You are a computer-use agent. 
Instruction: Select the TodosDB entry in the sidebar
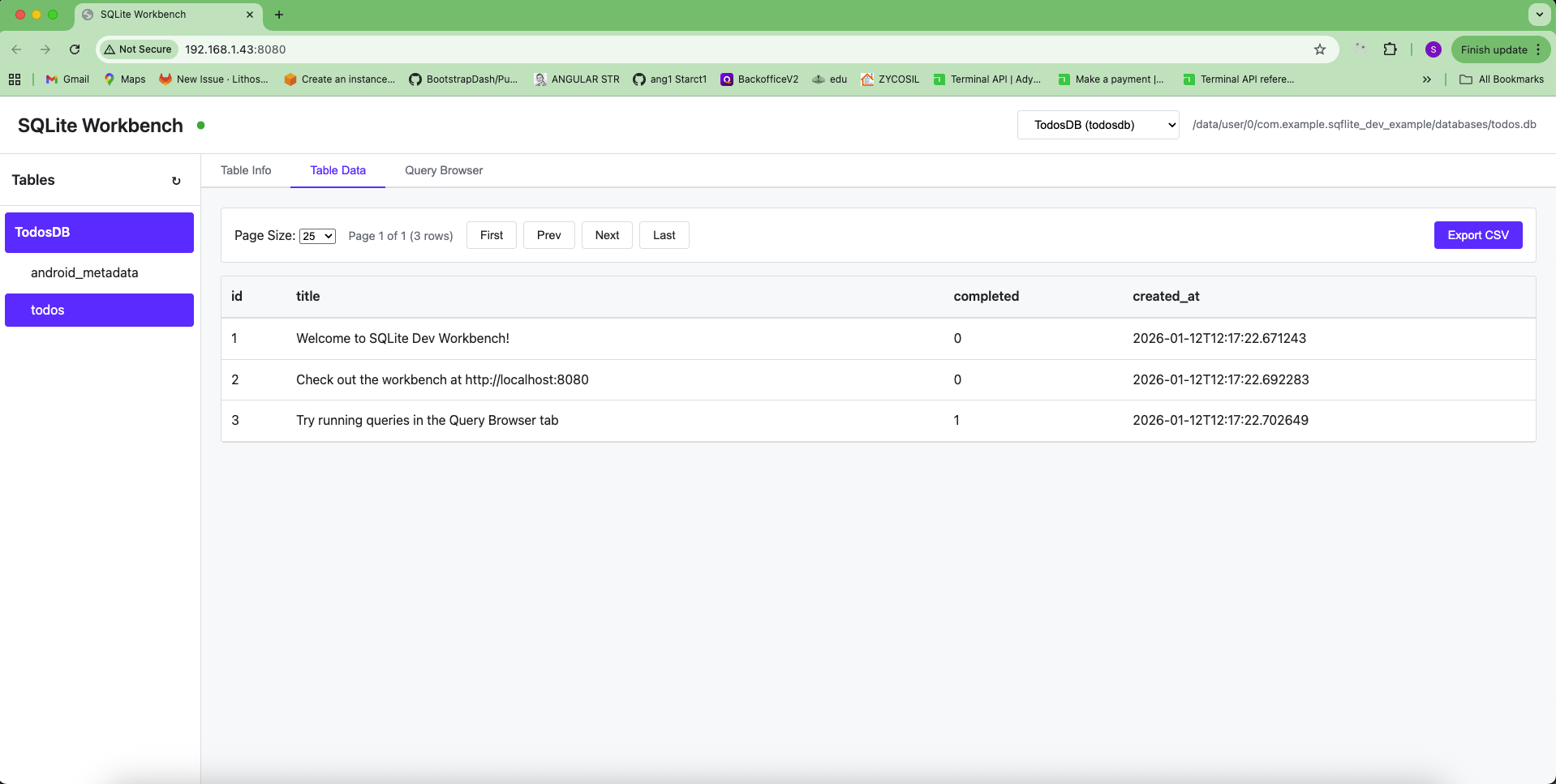[98, 232]
